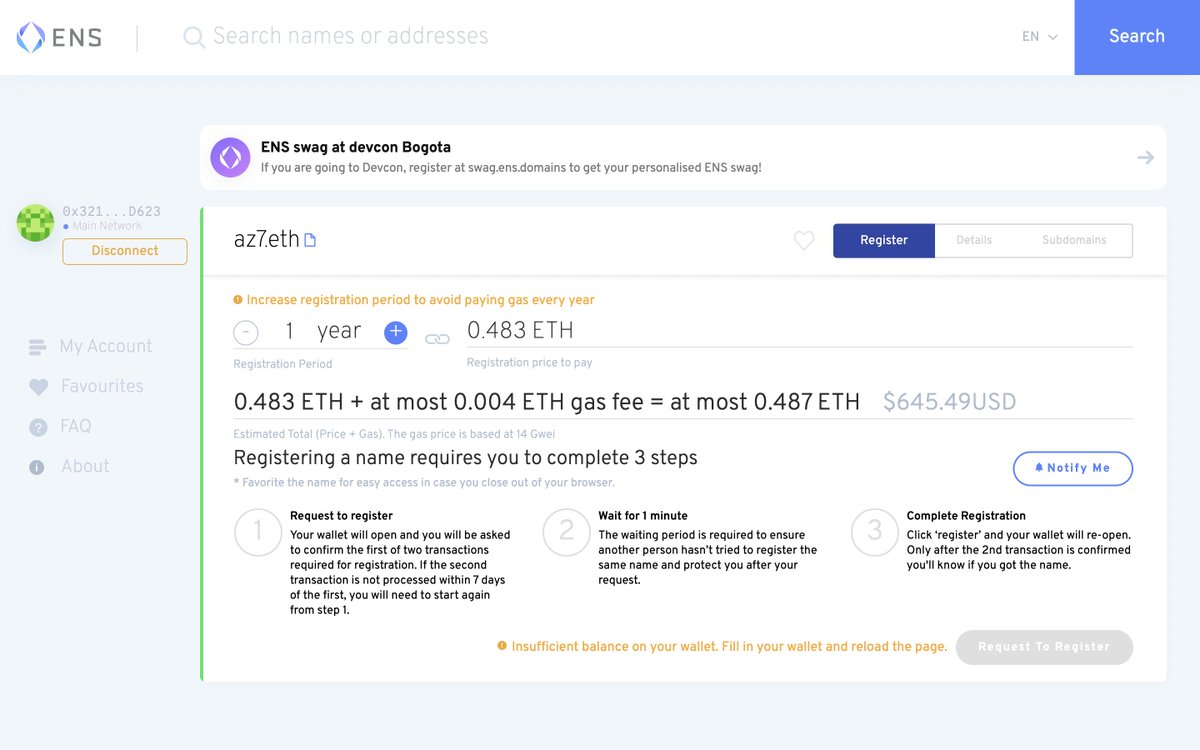Increase registration period with plus button
This screenshot has width=1200, height=750.
tap(396, 333)
